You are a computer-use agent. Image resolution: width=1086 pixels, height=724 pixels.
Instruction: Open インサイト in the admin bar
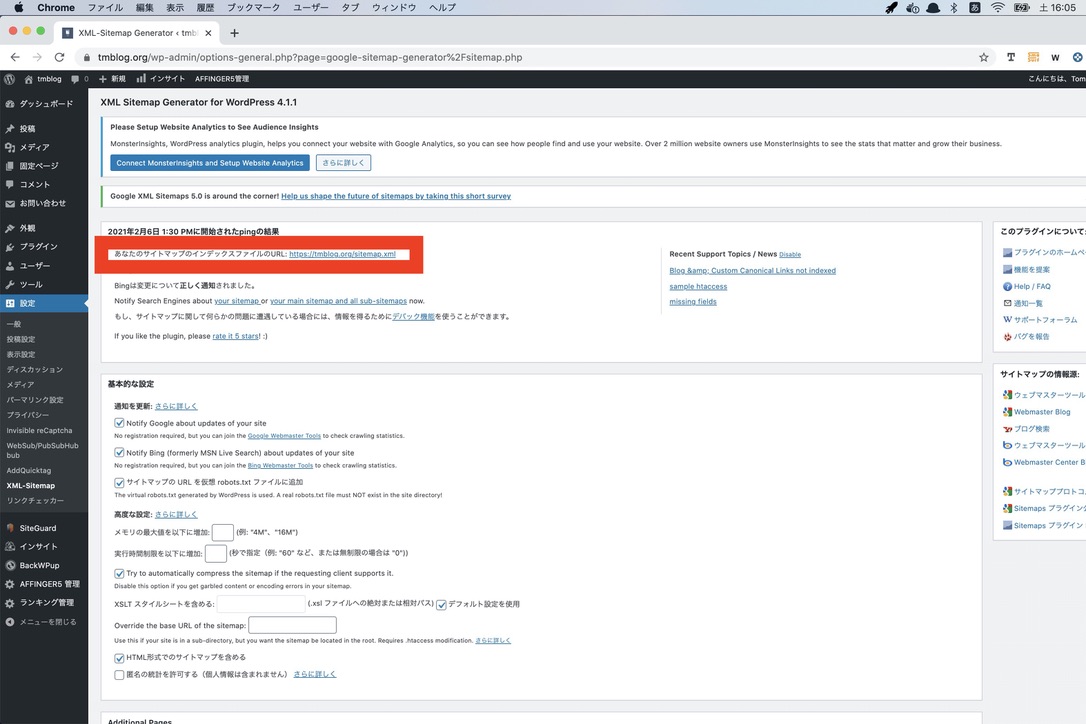point(161,79)
